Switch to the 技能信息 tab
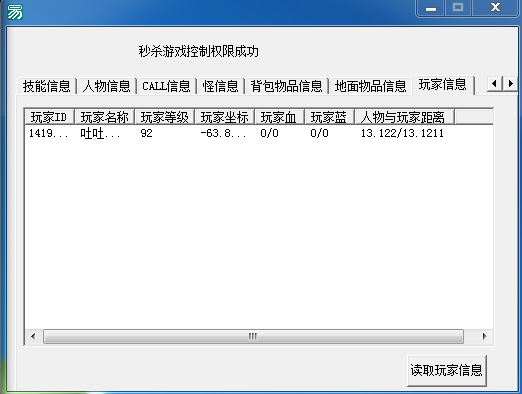This screenshot has height=394, width=522. tap(47, 86)
